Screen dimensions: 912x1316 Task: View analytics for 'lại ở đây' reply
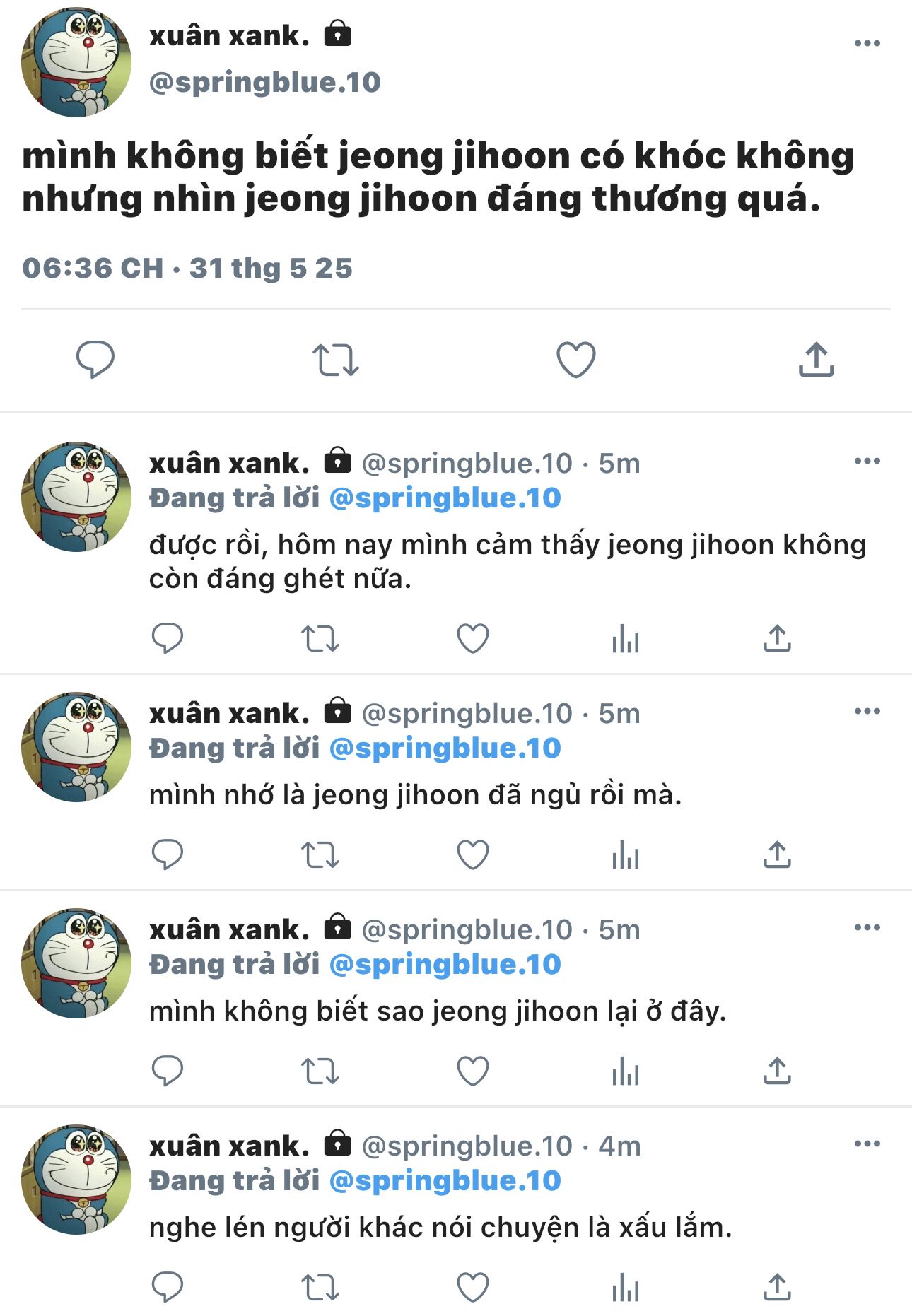[x=626, y=1071]
